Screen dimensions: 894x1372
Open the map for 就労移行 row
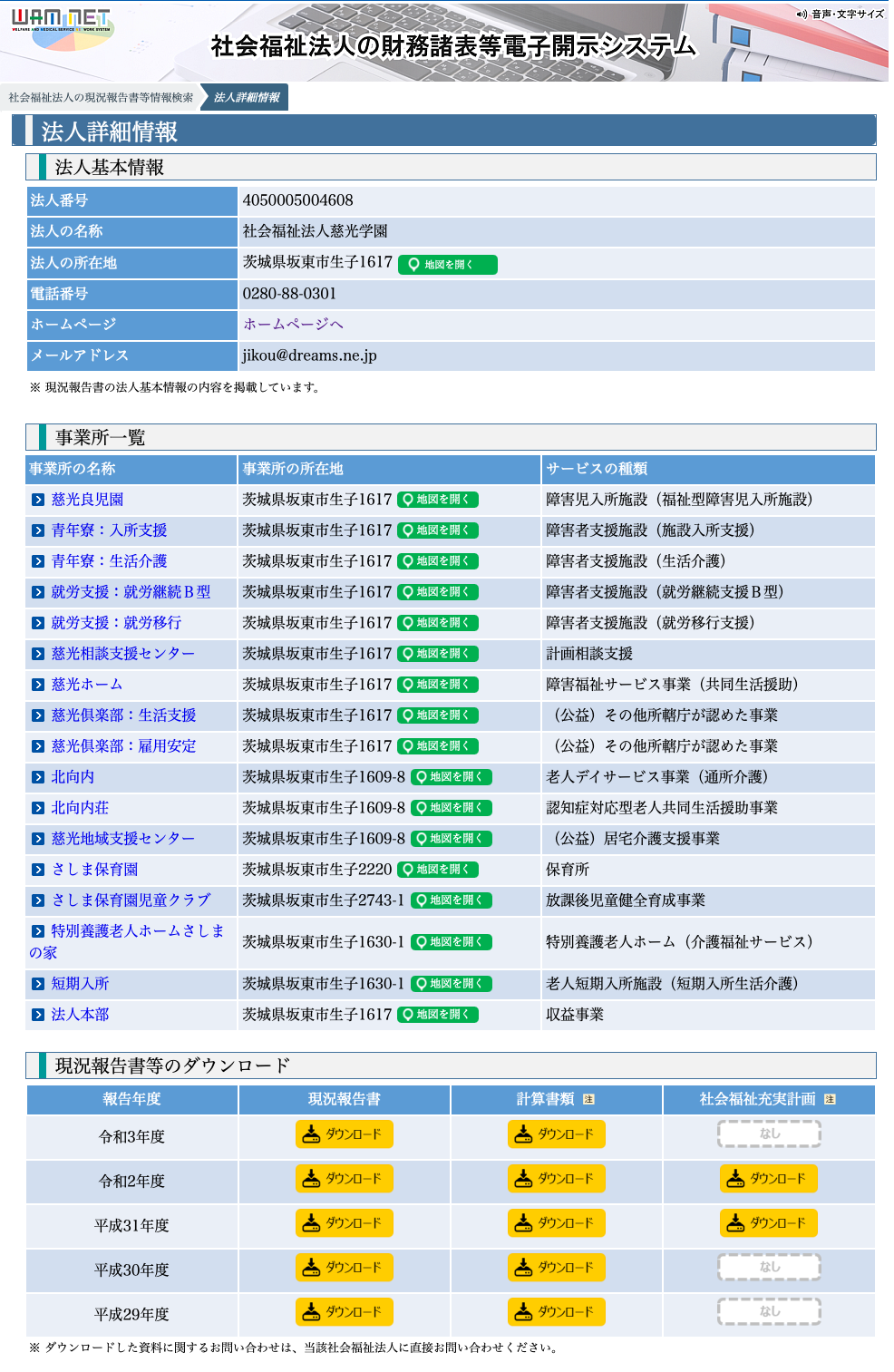(438, 623)
